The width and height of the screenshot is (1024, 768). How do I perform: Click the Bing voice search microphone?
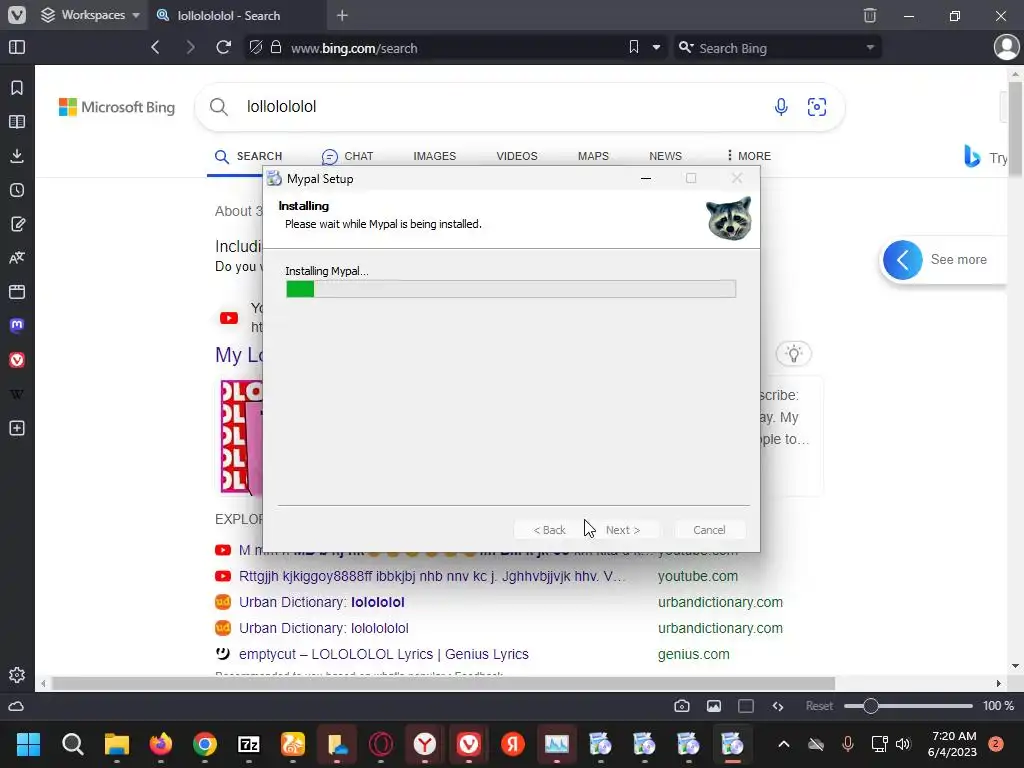781,106
